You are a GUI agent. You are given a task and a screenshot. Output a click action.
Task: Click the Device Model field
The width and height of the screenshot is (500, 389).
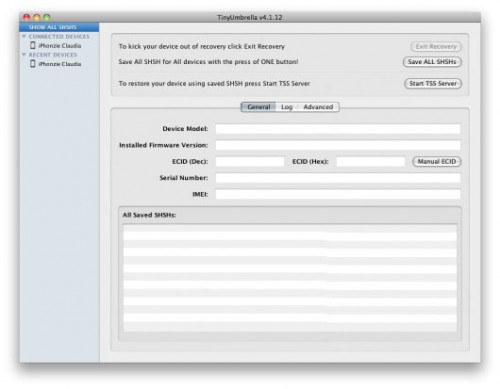click(x=338, y=129)
